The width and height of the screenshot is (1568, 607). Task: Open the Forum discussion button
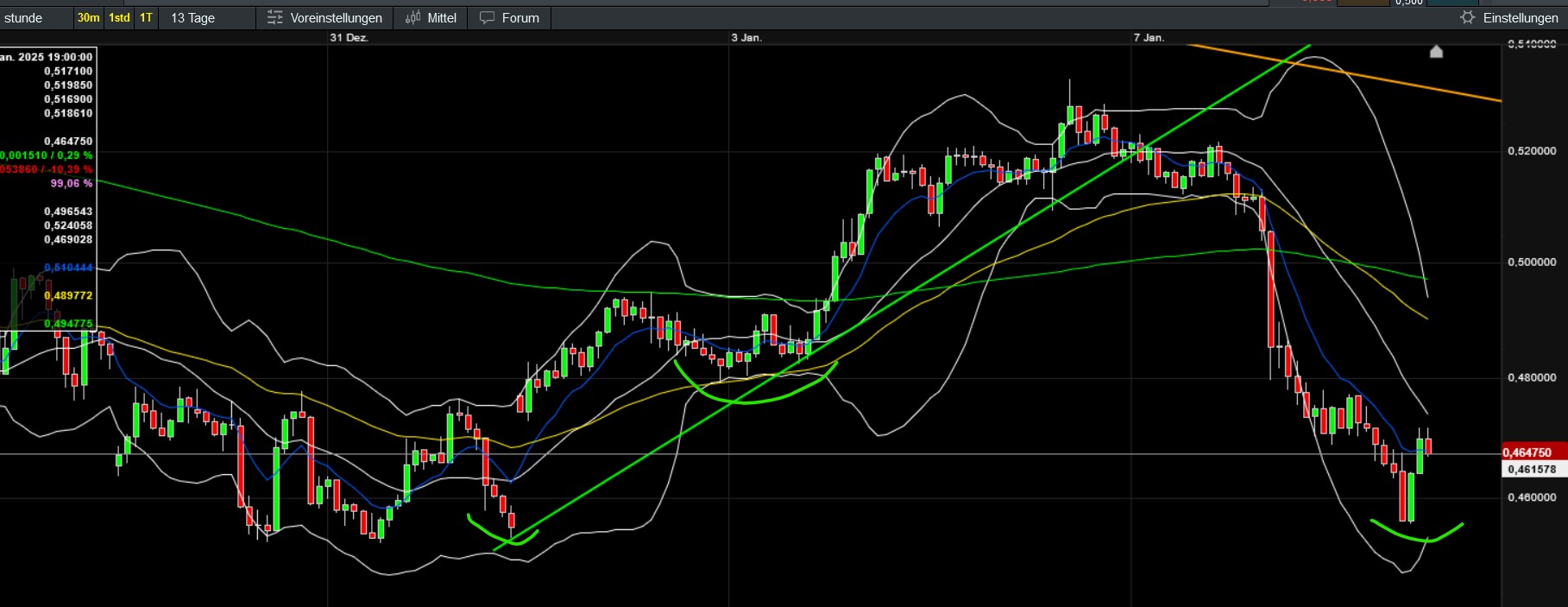509,17
